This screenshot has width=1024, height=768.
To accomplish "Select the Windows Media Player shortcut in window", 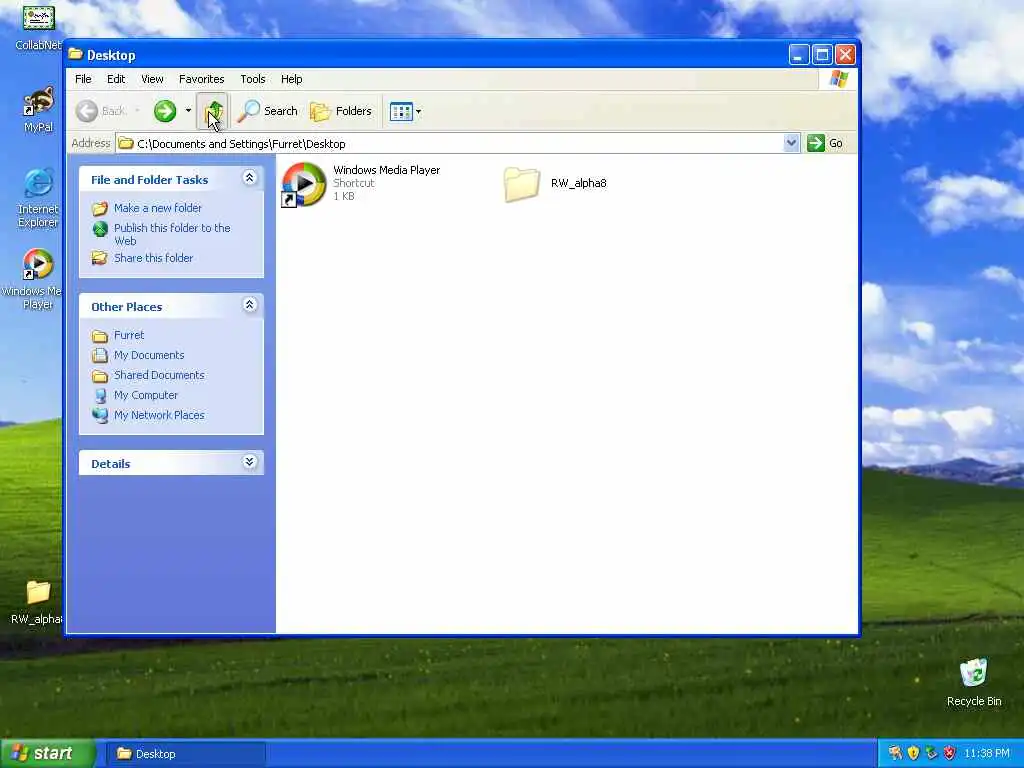I will pyautogui.click(x=304, y=184).
